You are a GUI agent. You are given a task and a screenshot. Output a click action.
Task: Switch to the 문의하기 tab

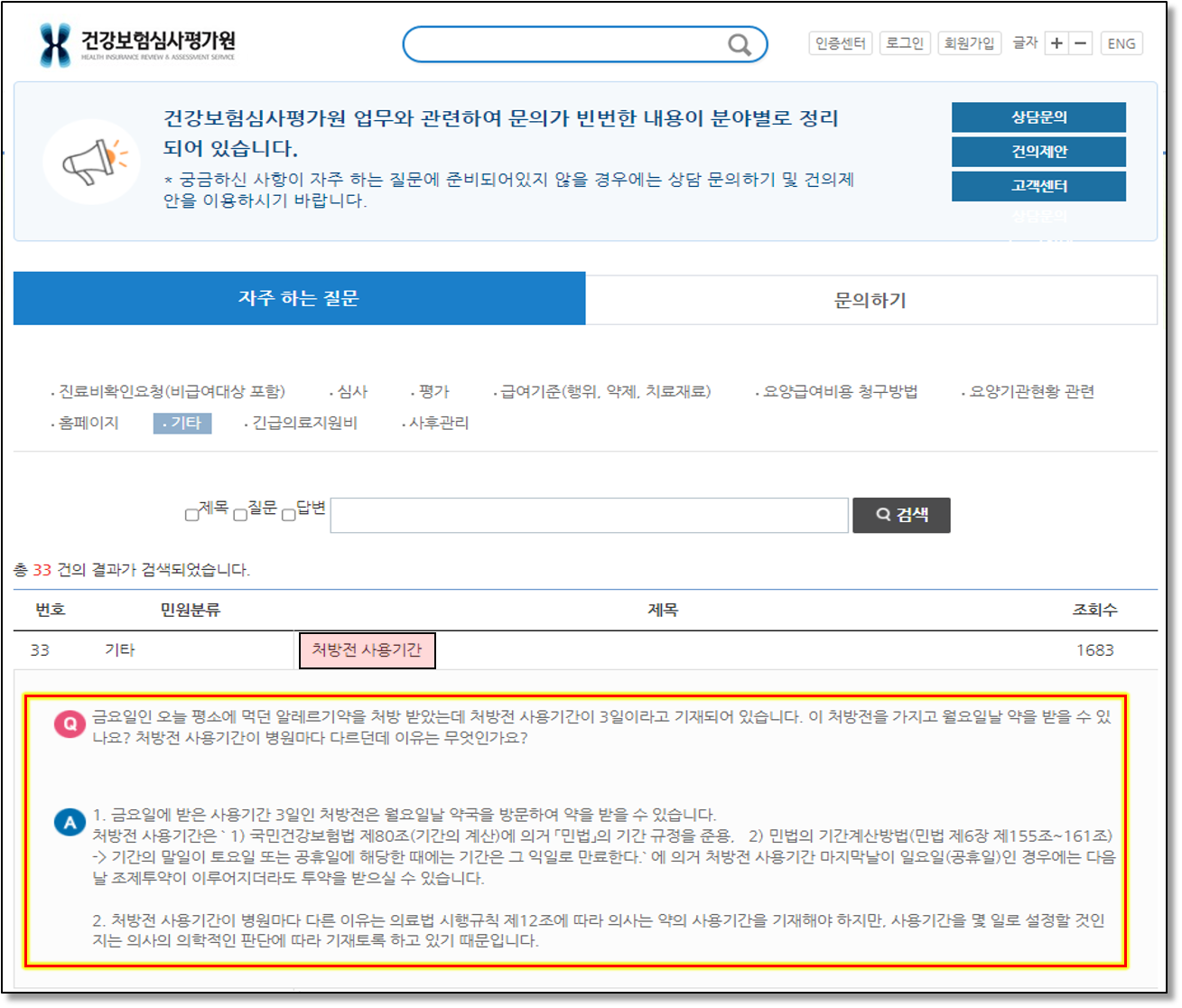click(870, 300)
